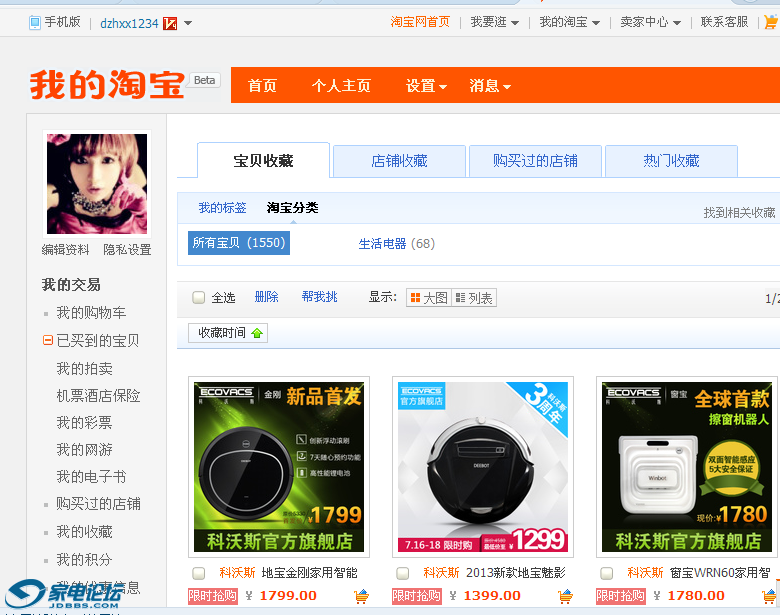
Task: Open the 热门收藏 tab
Action: pos(671,161)
